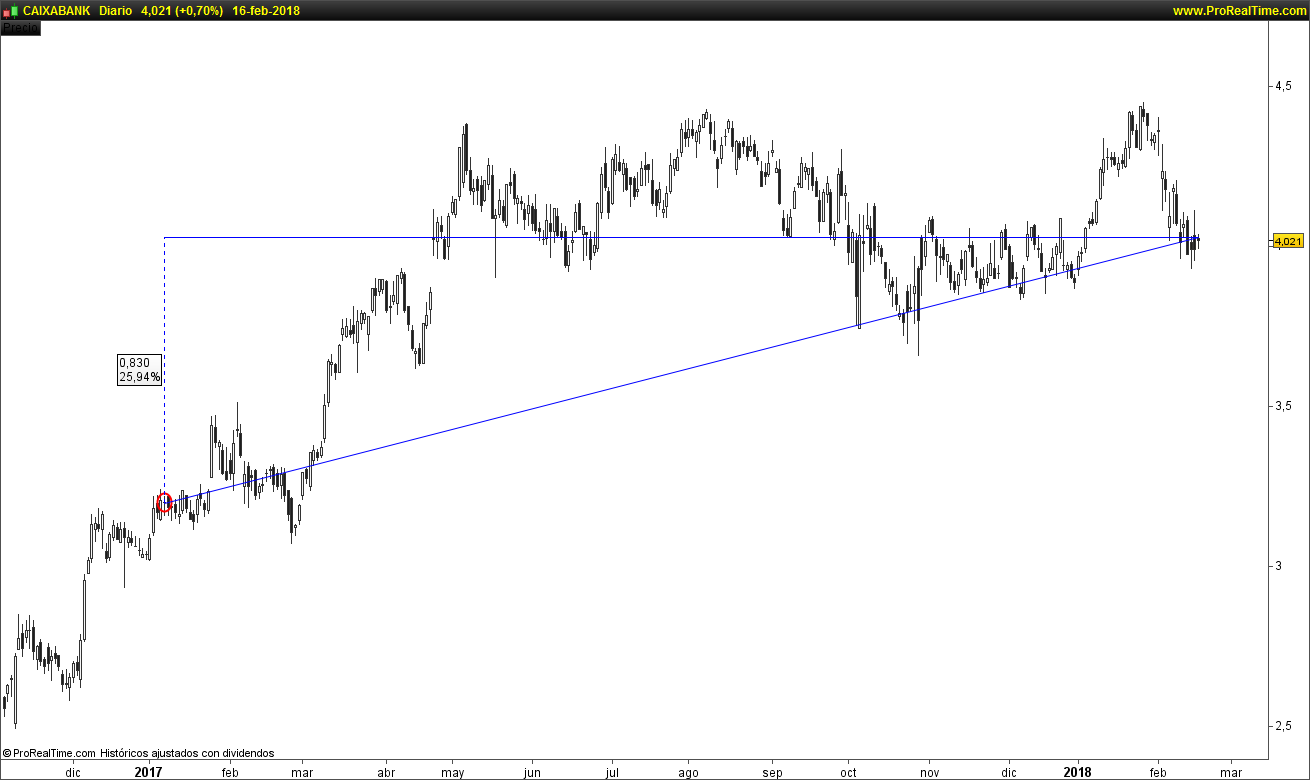Click the nov month label

click(930, 772)
